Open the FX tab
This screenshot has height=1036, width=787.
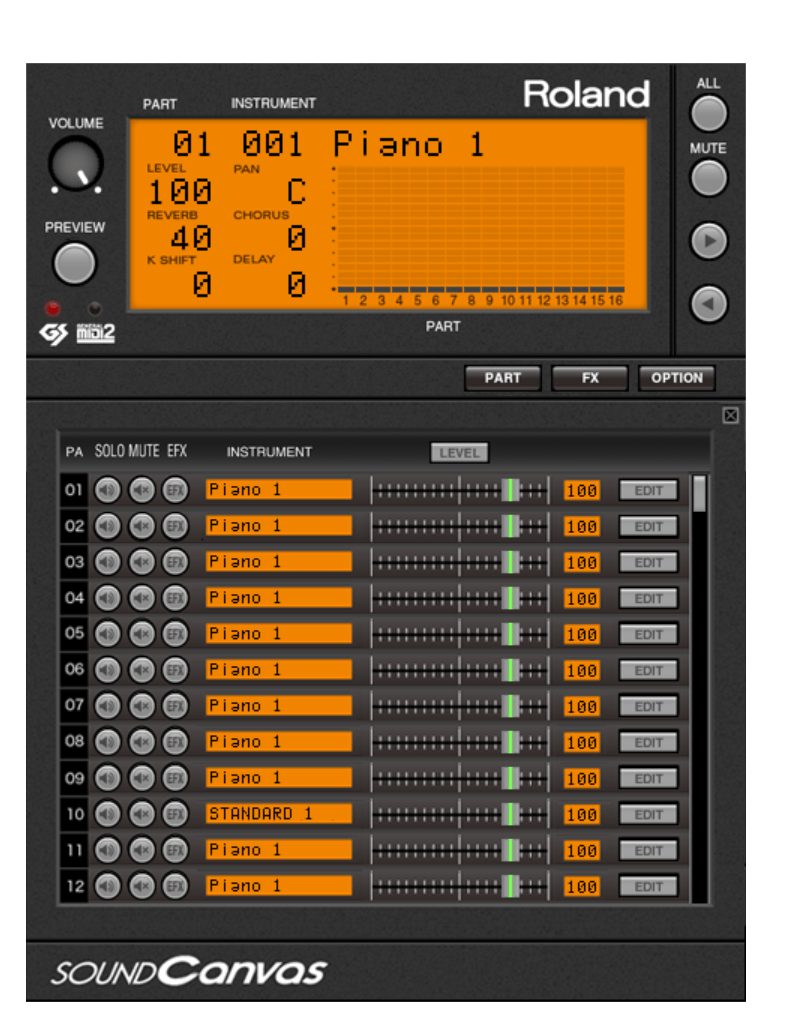click(x=589, y=378)
